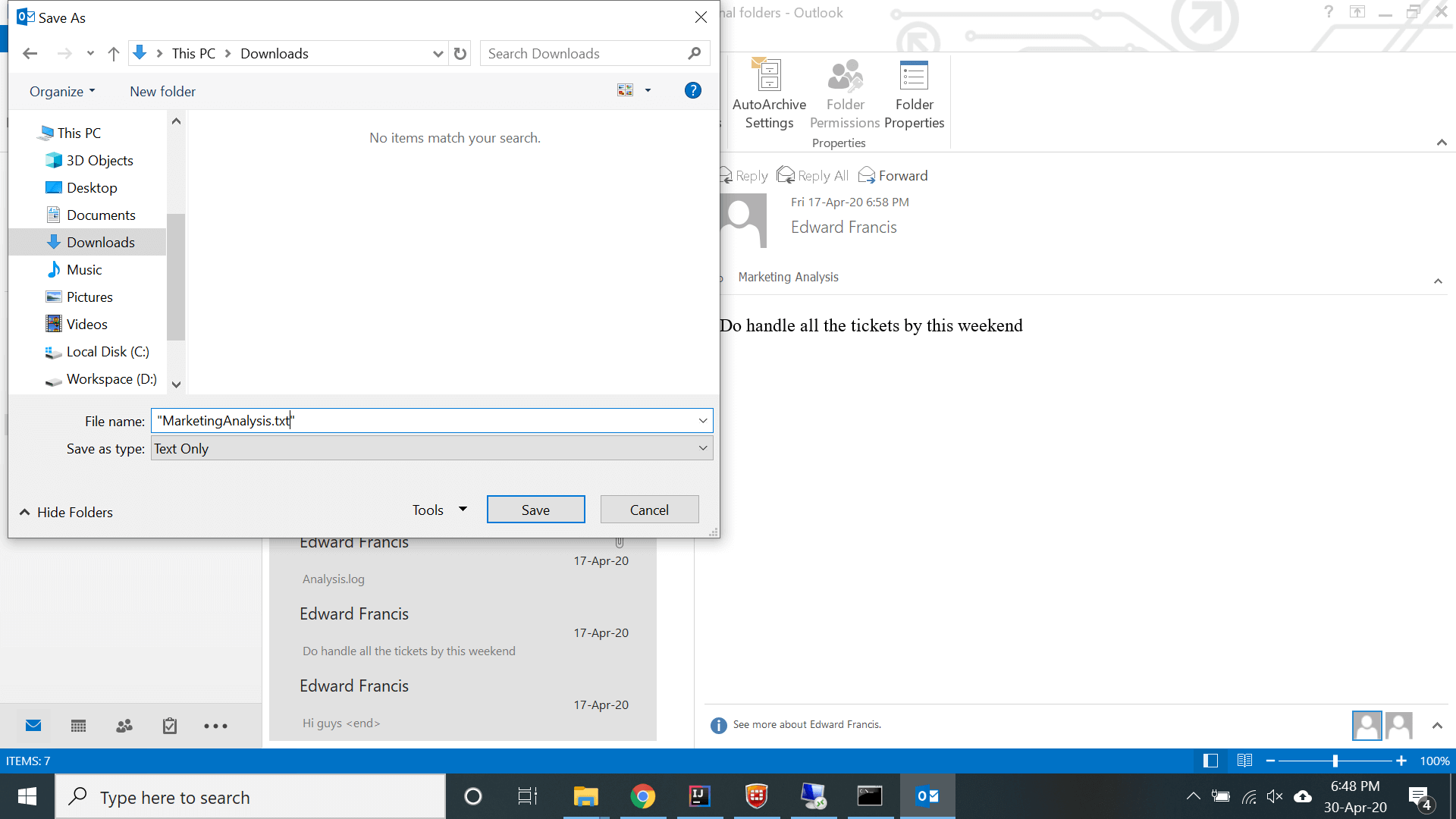Collapse the message header with the chevron
This screenshot has width=1456, height=819.
click(1439, 281)
